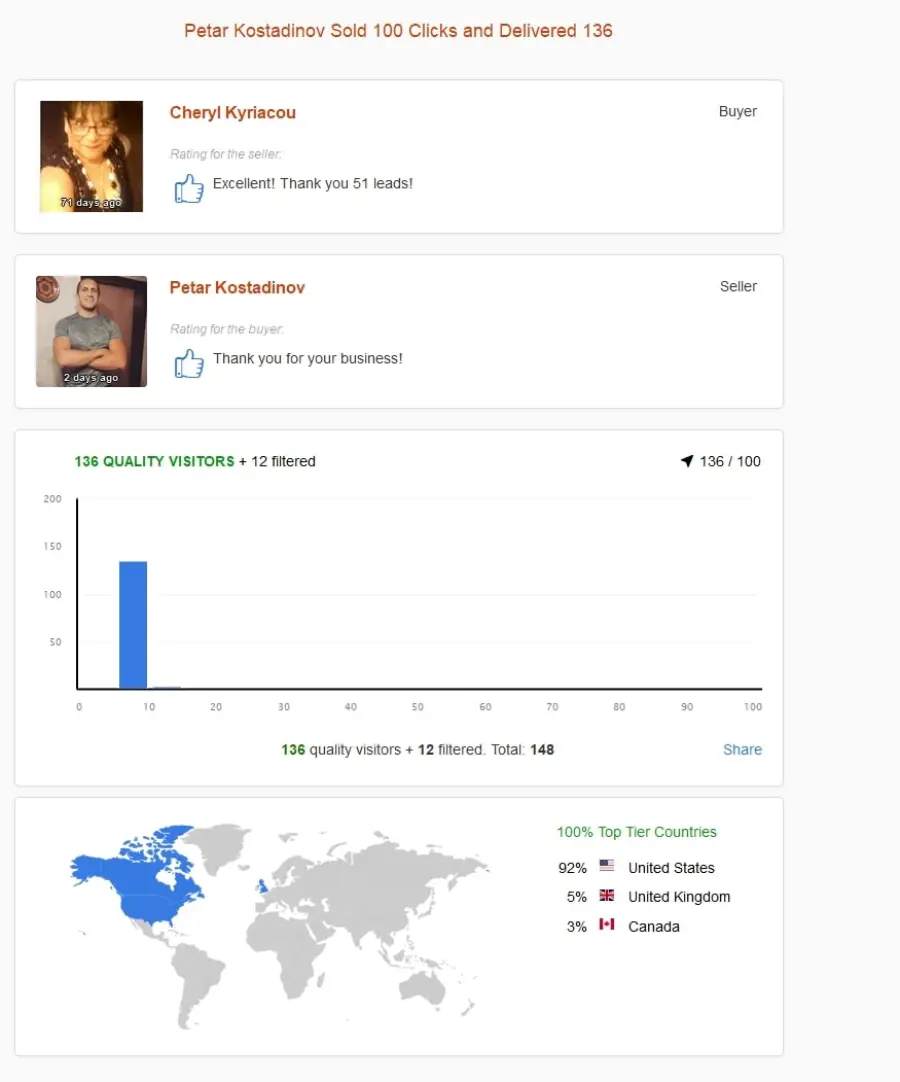Open Petar Kostadinov's profile photo
900x1082 pixels.
[91, 331]
